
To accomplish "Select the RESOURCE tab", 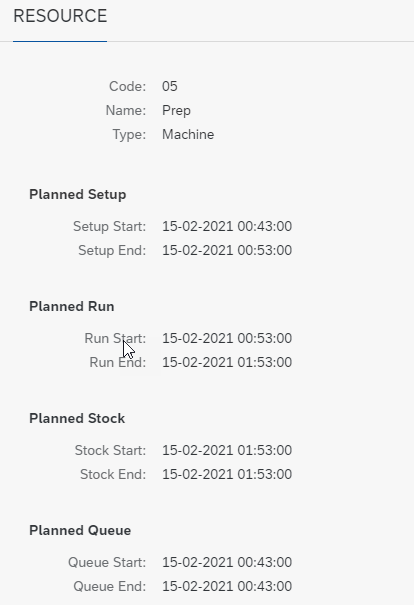I will pyautogui.click(x=60, y=16).
